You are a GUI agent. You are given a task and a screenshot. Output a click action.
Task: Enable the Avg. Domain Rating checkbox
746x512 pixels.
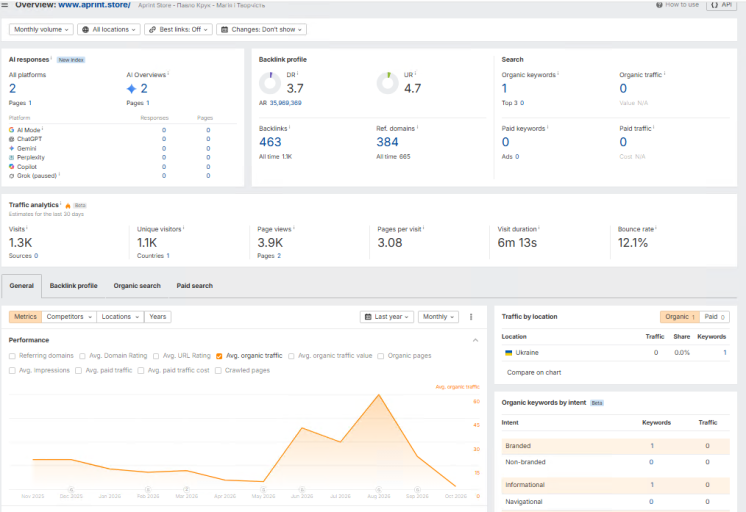click(x=82, y=356)
